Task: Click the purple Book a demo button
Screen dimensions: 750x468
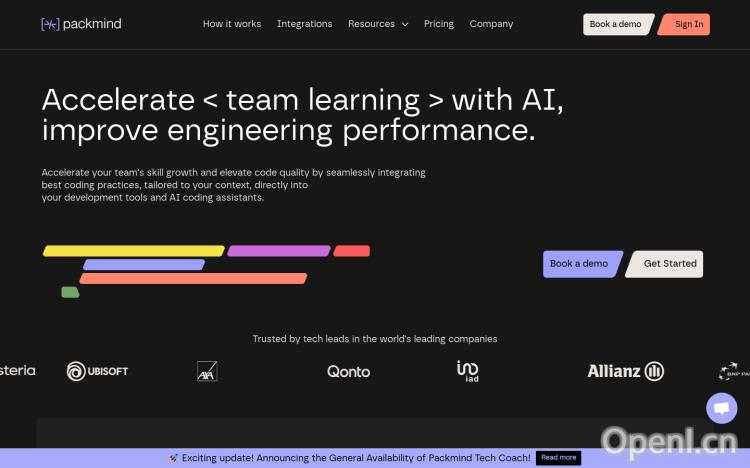Action: click(581, 264)
